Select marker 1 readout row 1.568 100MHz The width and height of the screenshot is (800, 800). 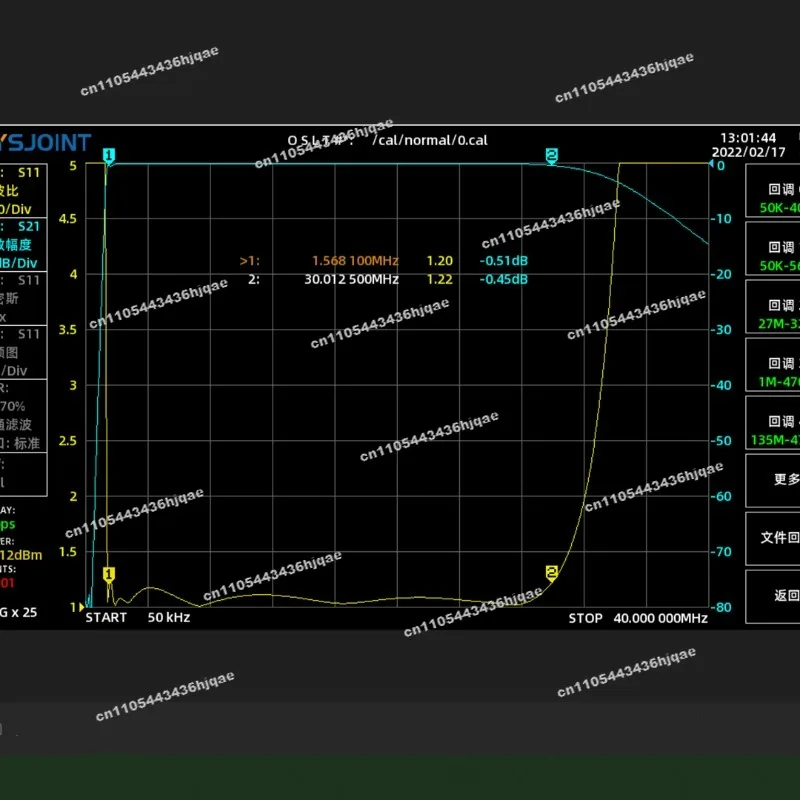pyautogui.click(x=384, y=261)
